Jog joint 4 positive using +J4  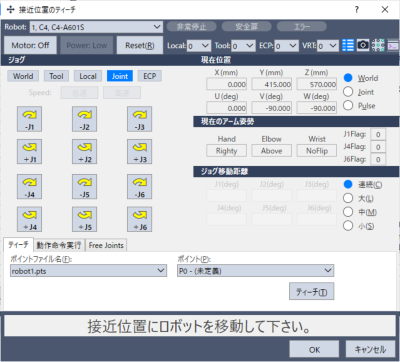(x=30, y=219)
